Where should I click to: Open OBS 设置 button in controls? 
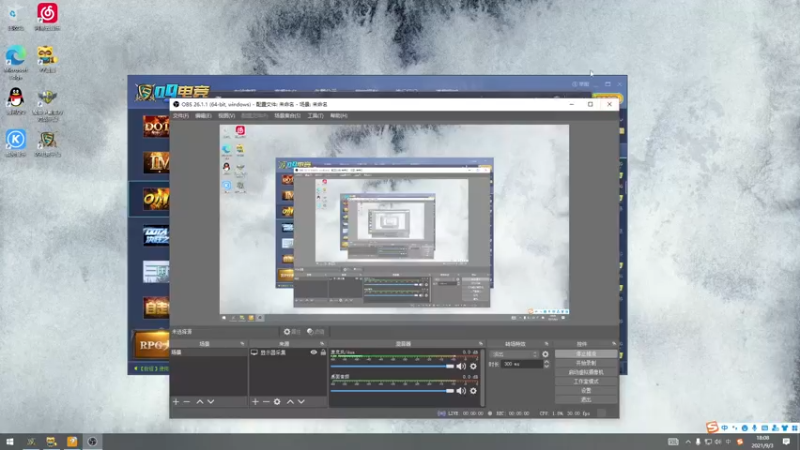pos(586,390)
